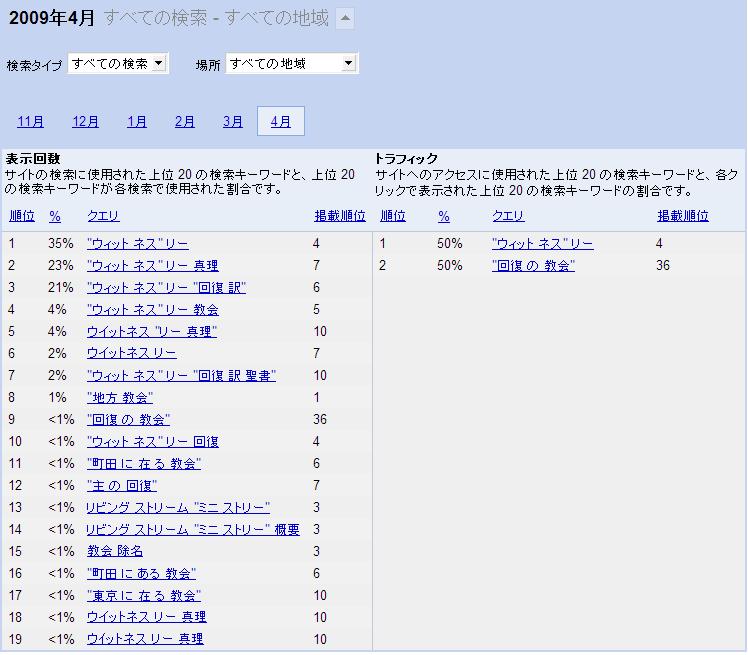The width and height of the screenshot is (748, 655).
Task: Sort トラフィック table by クエリ header
Action: pyautogui.click(x=508, y=216)
